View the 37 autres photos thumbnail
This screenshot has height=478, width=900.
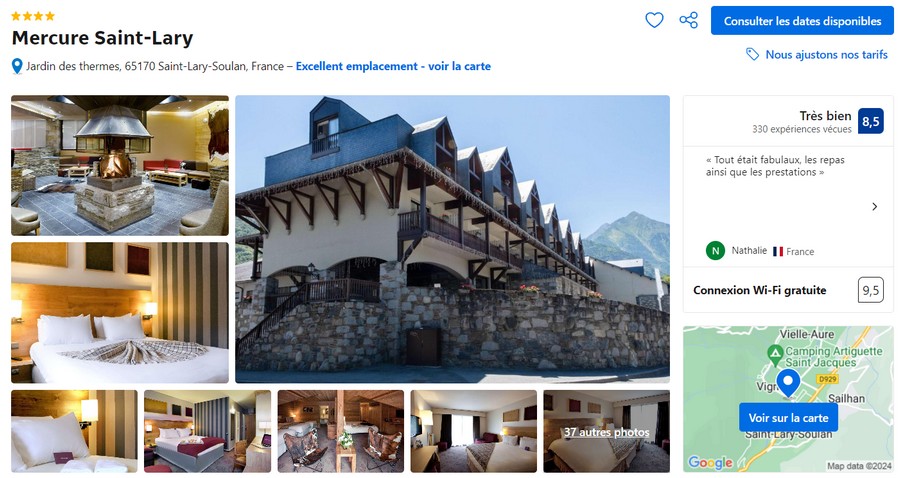pyautogui.click(x=607, y=432)
